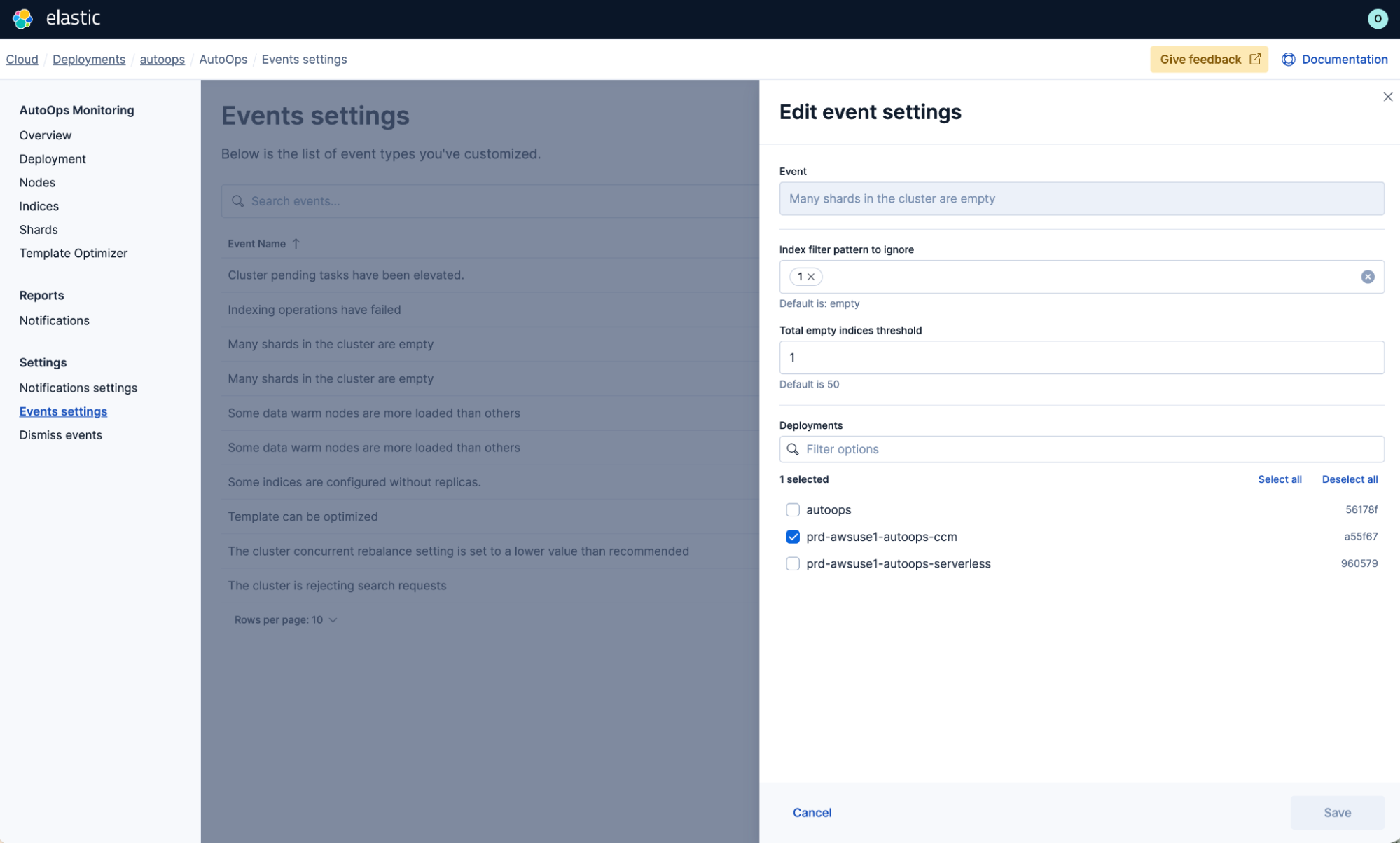Open Shards sidebar item

tap(39, 230)
